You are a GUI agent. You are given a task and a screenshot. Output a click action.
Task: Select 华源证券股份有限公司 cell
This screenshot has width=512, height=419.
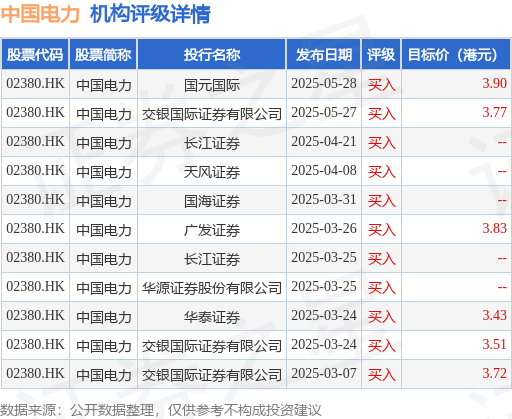212,288
